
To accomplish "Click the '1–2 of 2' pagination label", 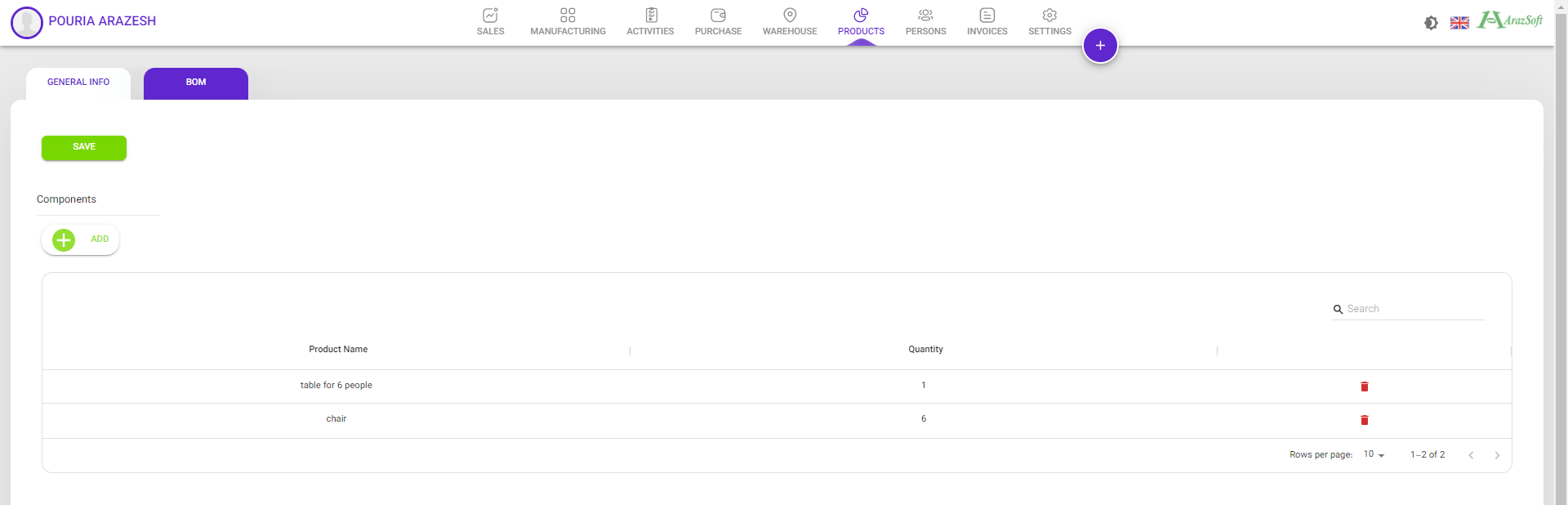I will pos(1428,455).
